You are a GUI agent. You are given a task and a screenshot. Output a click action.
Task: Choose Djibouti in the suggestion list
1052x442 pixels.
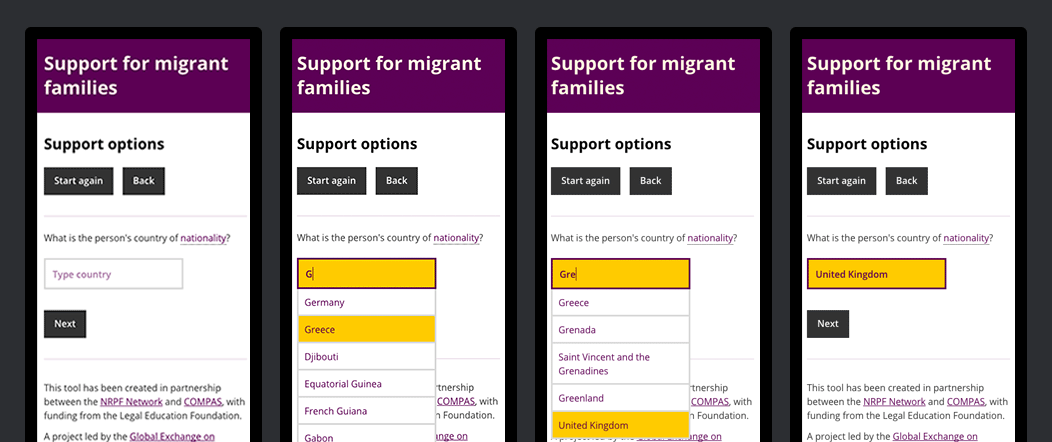click(366, 356)
